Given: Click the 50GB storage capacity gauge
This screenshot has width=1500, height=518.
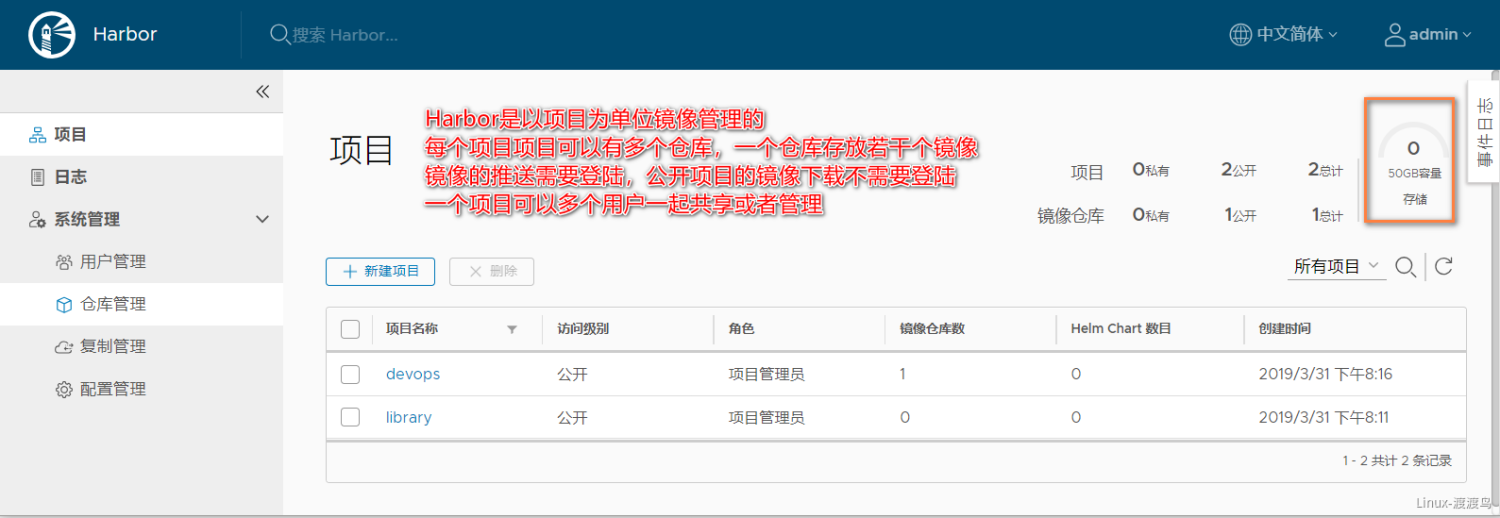Looking at the screenshot, I should (x=1413, y=162).
